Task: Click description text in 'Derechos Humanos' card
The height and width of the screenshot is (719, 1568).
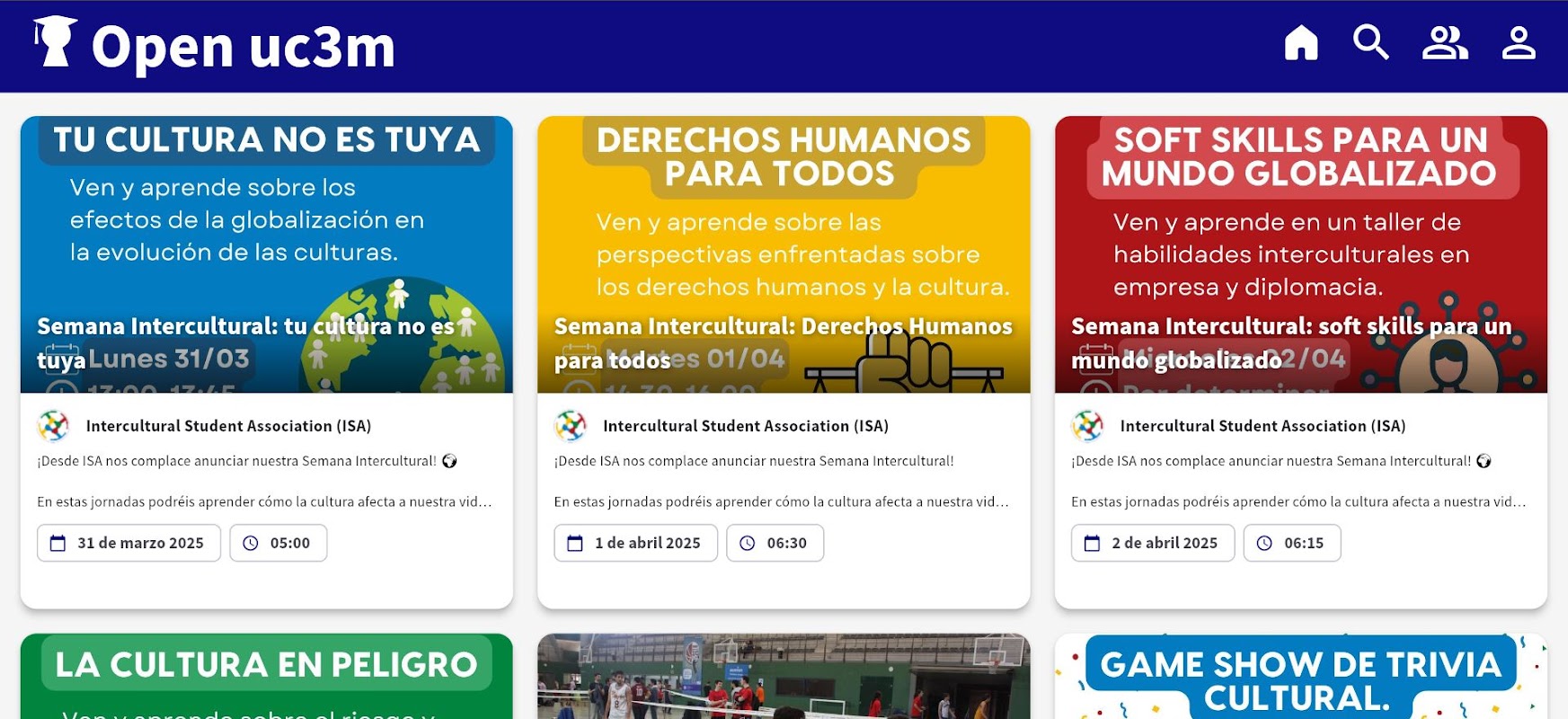Action: (782, 482)
